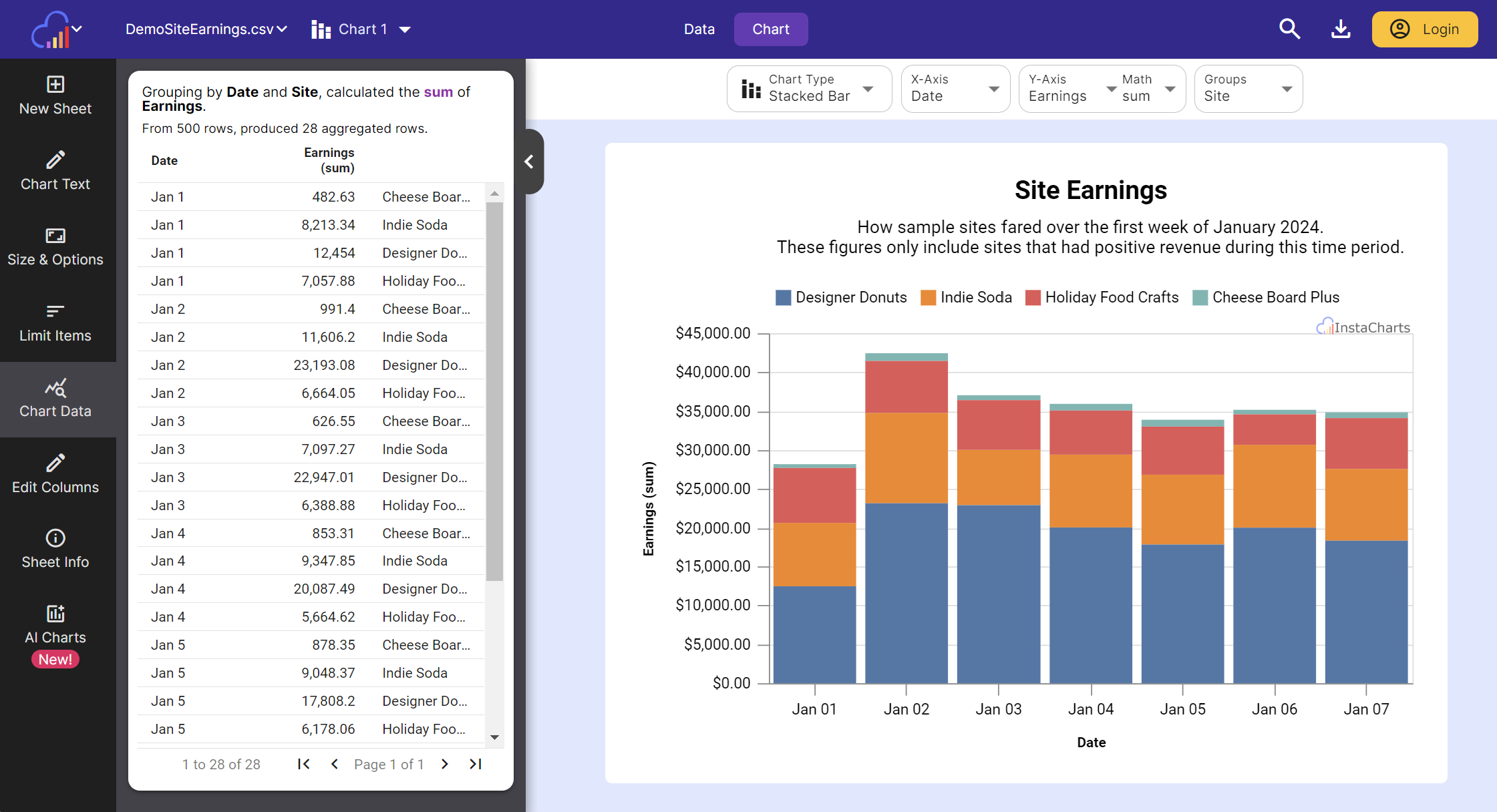Click the Login button

[x=1424, y=29]
